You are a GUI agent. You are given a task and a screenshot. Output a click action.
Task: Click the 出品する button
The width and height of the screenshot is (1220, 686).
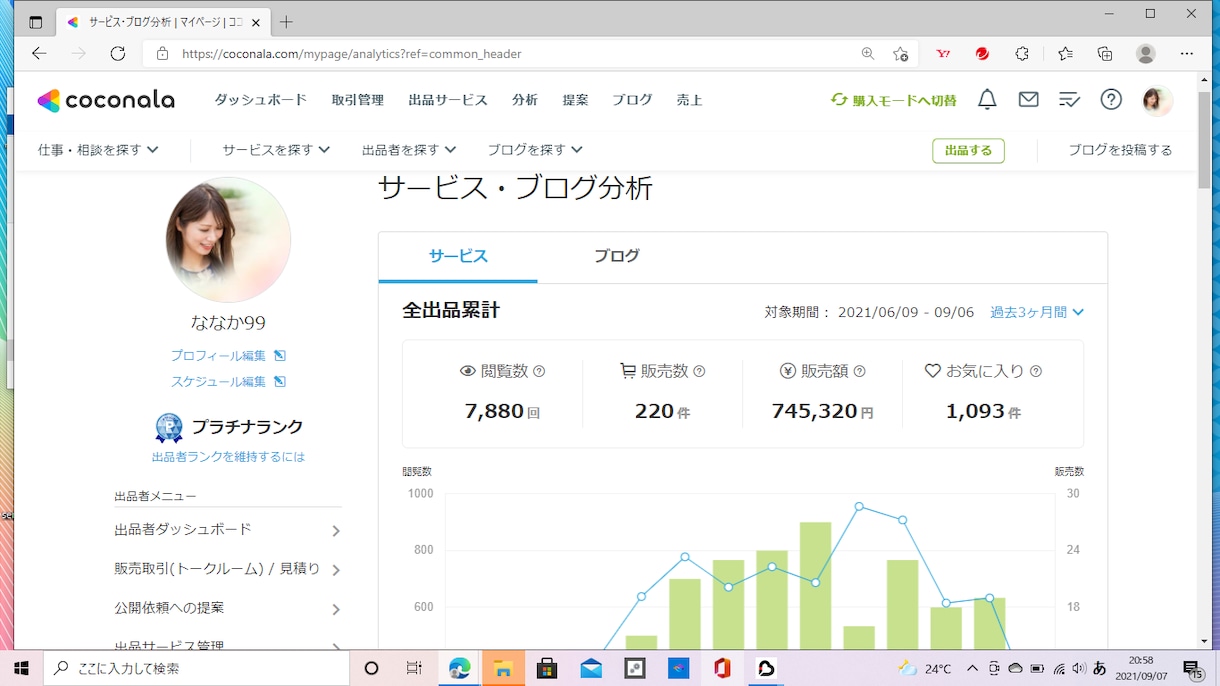(968, 150)
